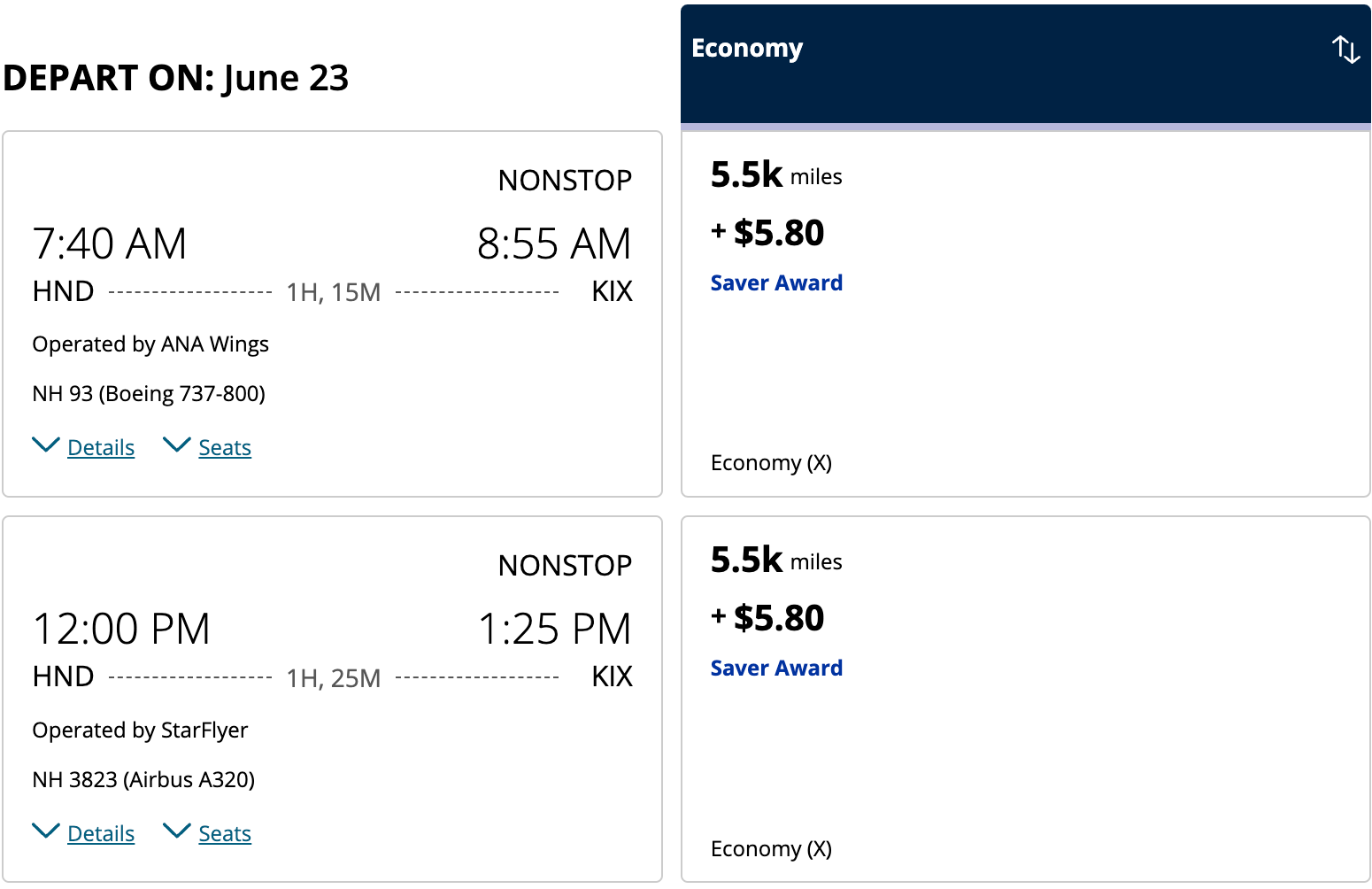1372x889 pixels.
Task: Open the Seats link for ANA Wings flight
Action: (x=225, y=448)
